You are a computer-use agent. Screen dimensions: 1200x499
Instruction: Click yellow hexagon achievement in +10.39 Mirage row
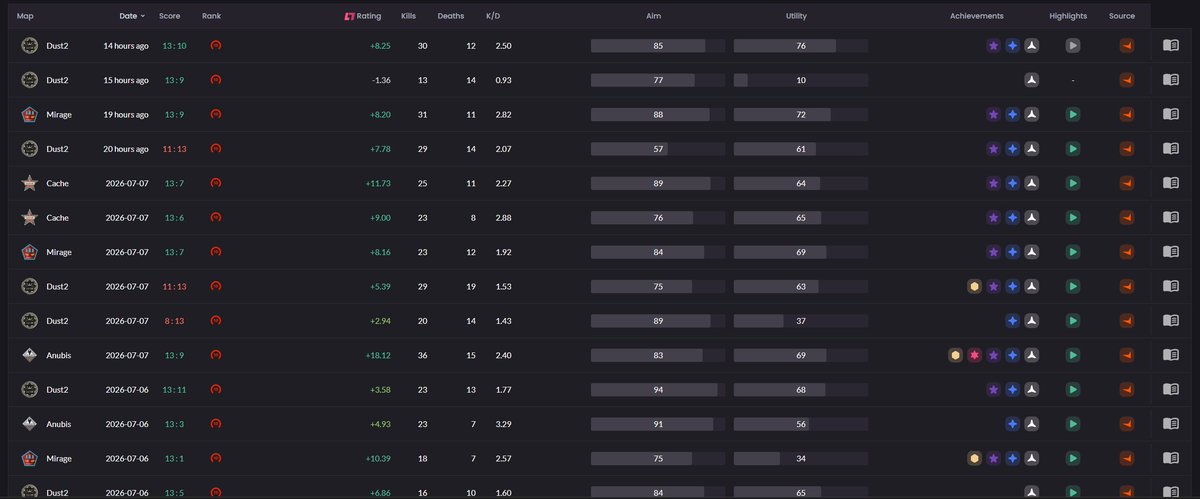click(x=973, y=458)
